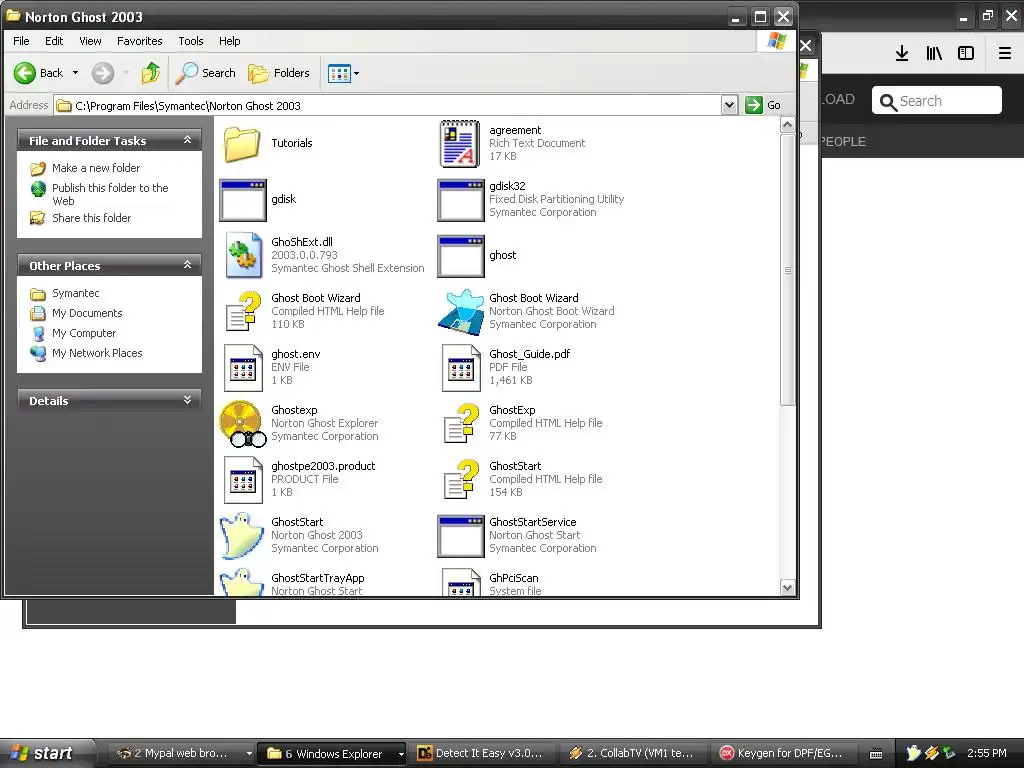Screen dimensions: 1024x768
Task: Select the gdisk32 partitioning utility icon
Action: point(460,200)
